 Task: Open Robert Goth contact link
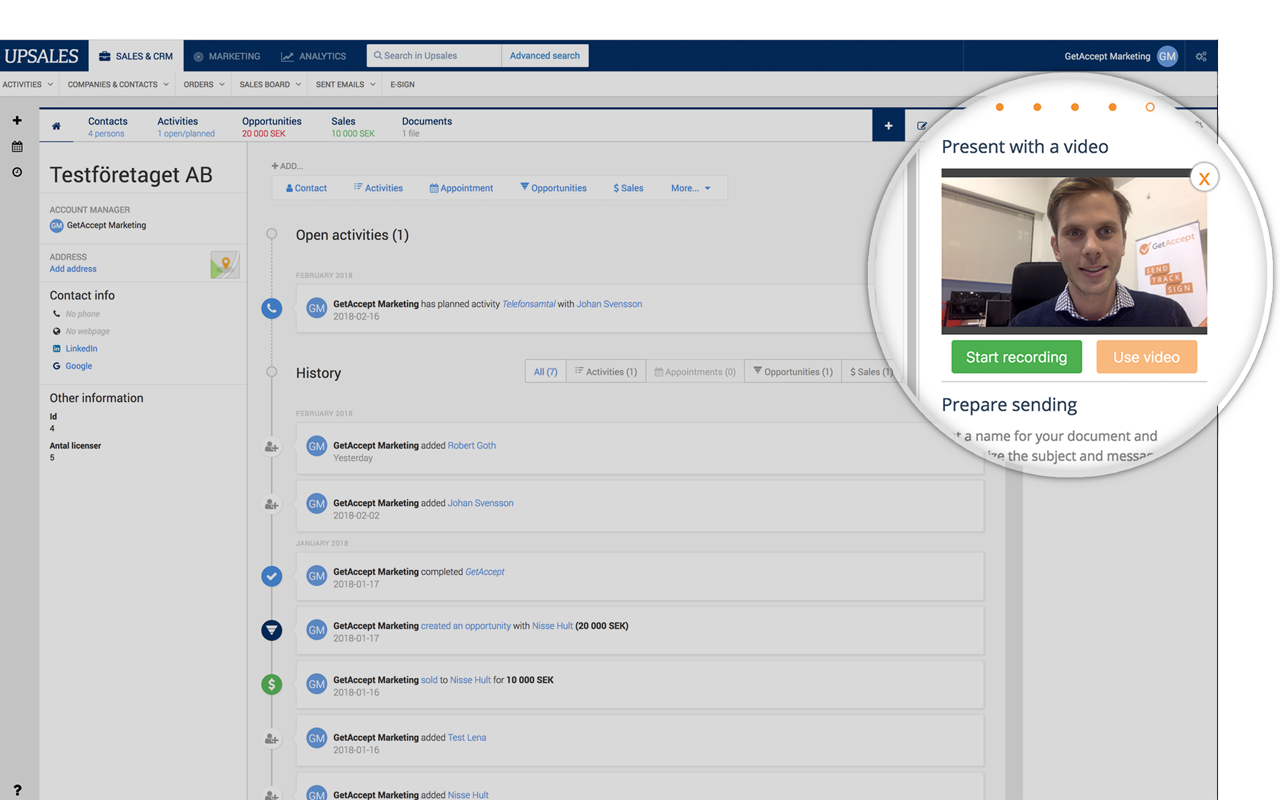(x=472, y=446)
